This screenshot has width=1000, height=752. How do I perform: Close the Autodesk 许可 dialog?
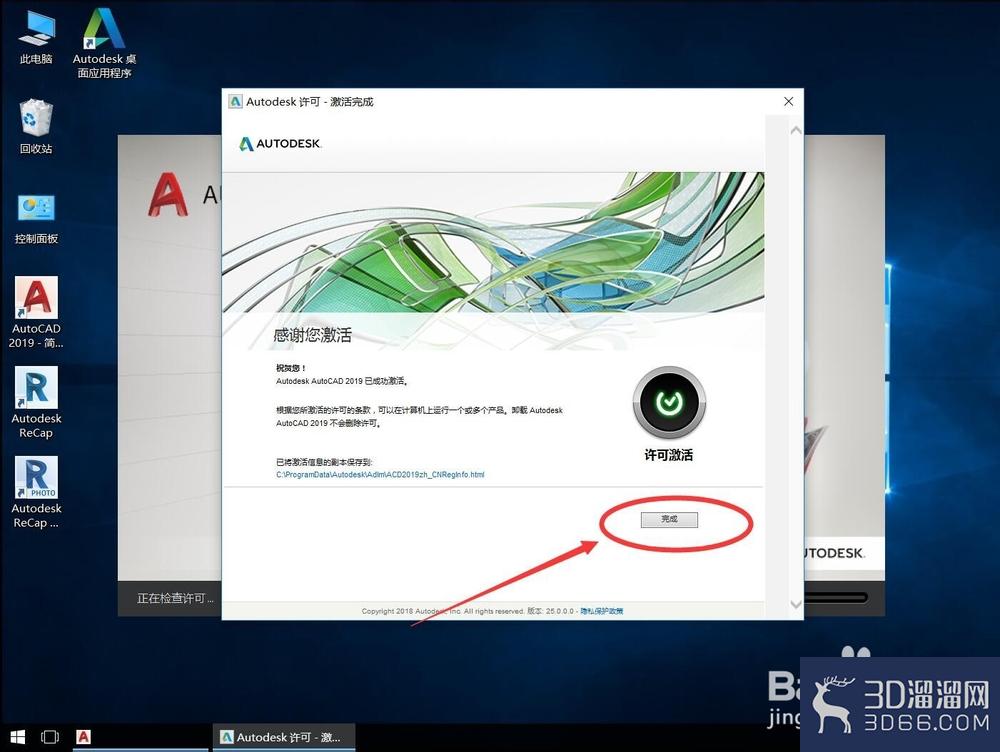click(x=788, y=101)
